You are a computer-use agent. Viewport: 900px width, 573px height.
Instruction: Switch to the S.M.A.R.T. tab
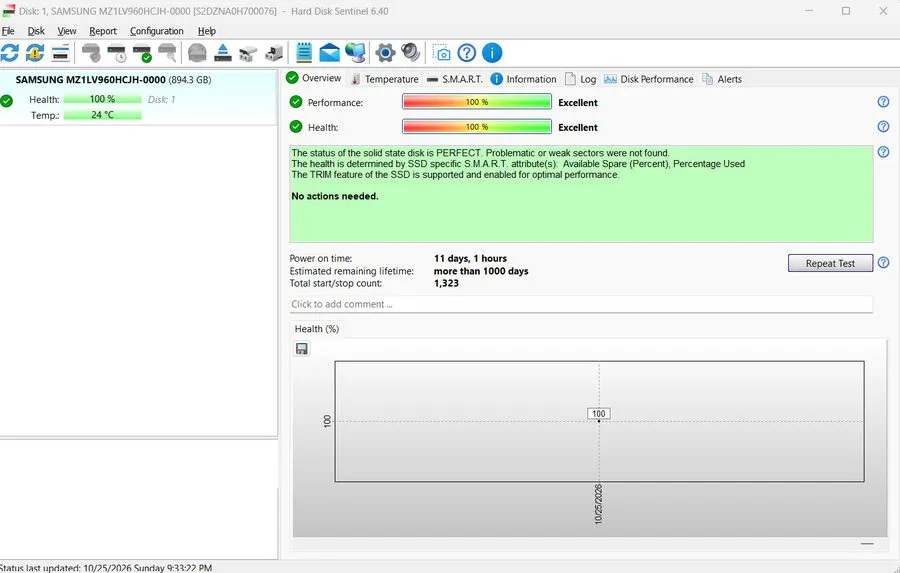455,79
